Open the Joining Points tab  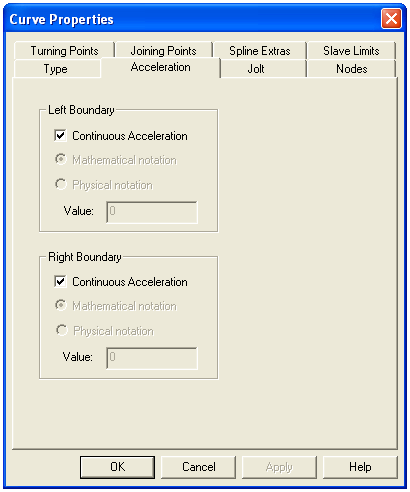(x=163, y=51)
